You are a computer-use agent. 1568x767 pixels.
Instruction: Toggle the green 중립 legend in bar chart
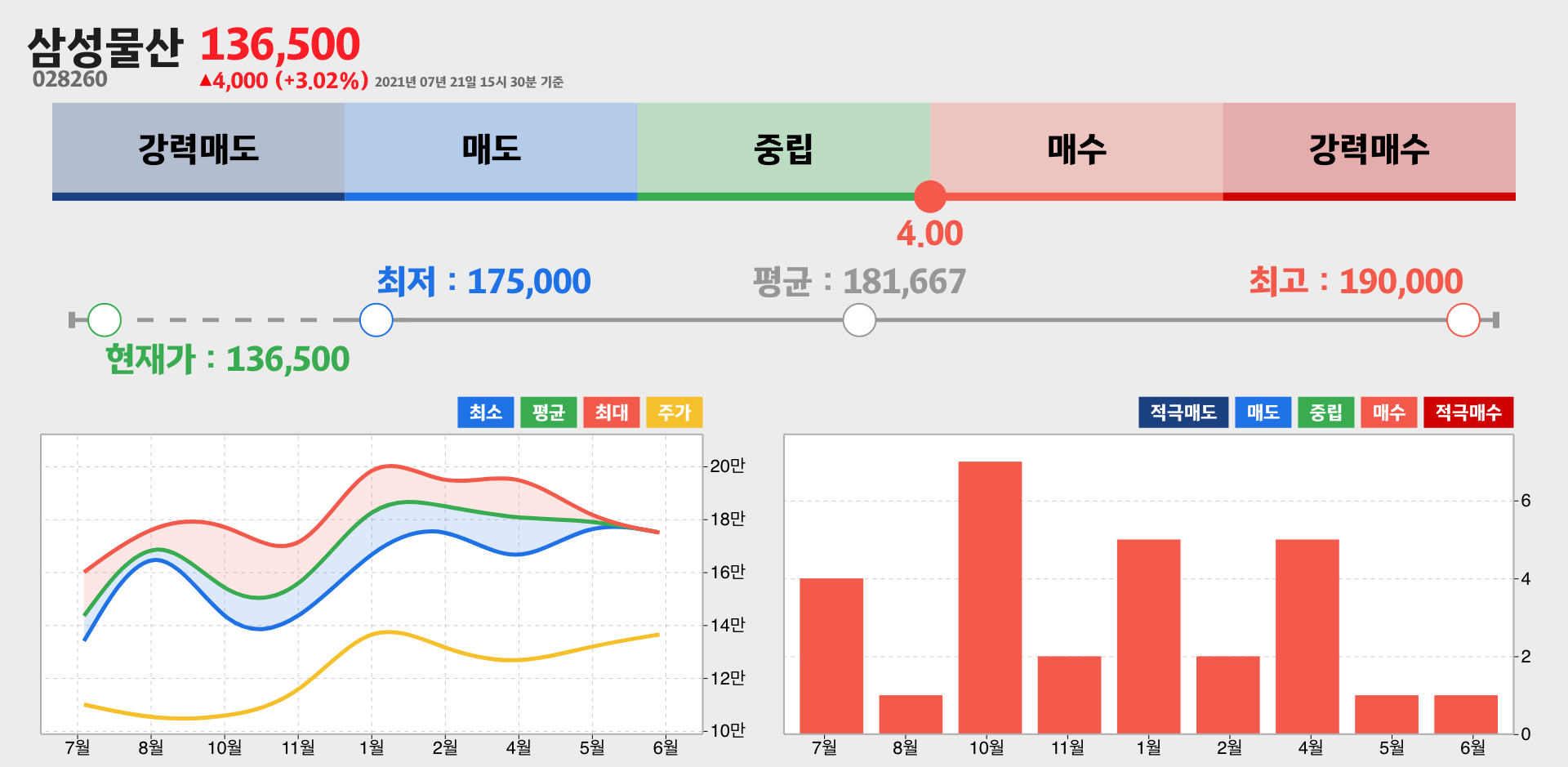1326,412
